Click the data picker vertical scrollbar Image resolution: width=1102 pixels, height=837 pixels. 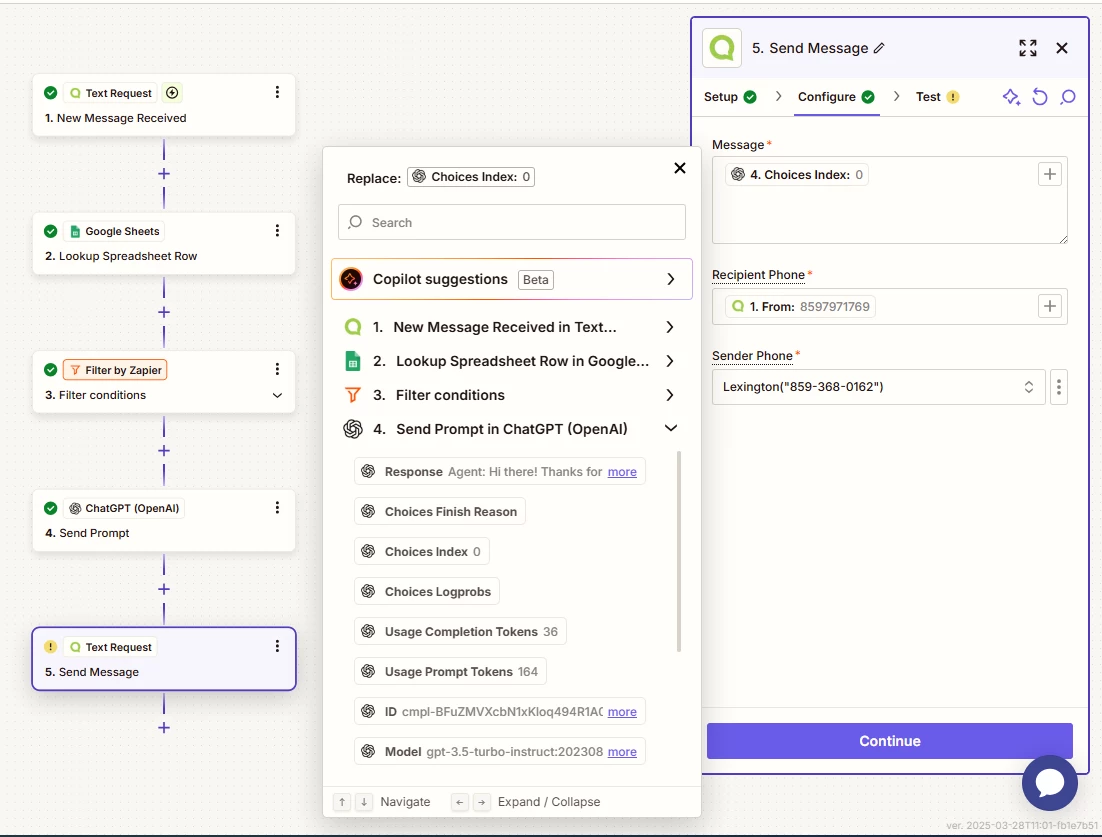678,552
